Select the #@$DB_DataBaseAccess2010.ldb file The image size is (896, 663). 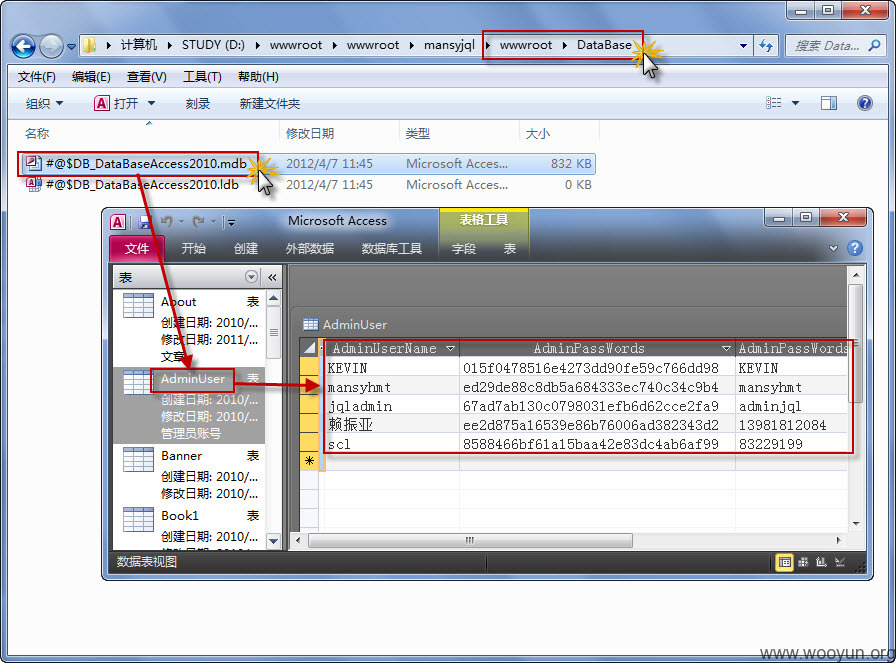coord(142,185)
